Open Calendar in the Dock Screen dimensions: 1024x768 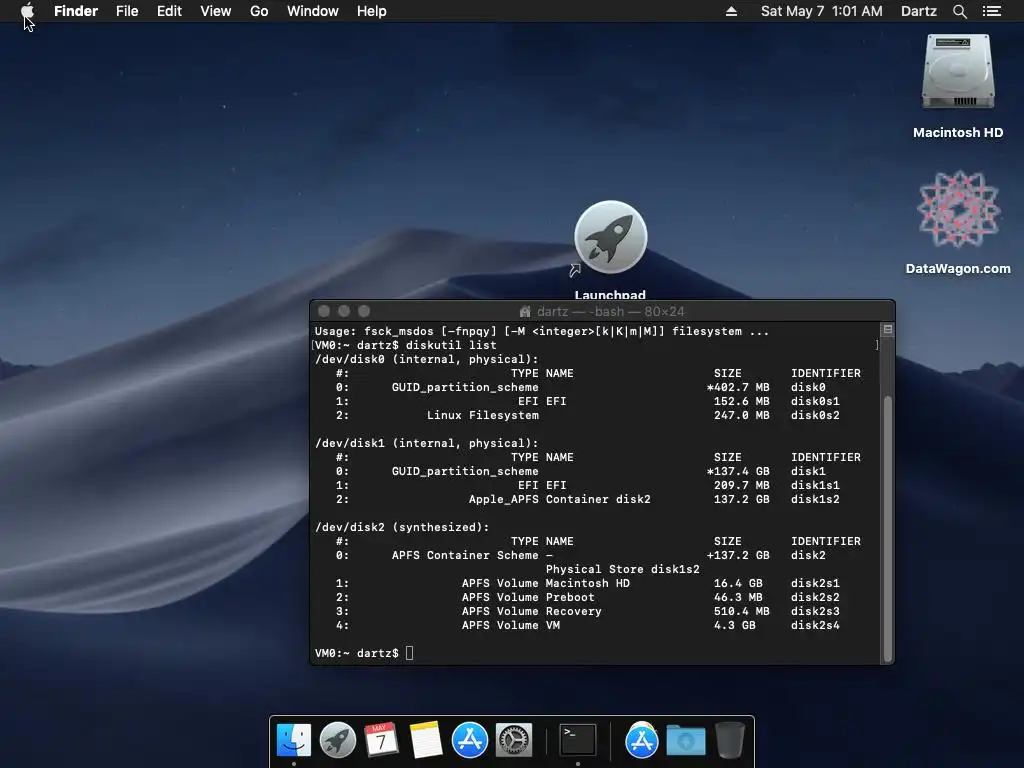381,740
